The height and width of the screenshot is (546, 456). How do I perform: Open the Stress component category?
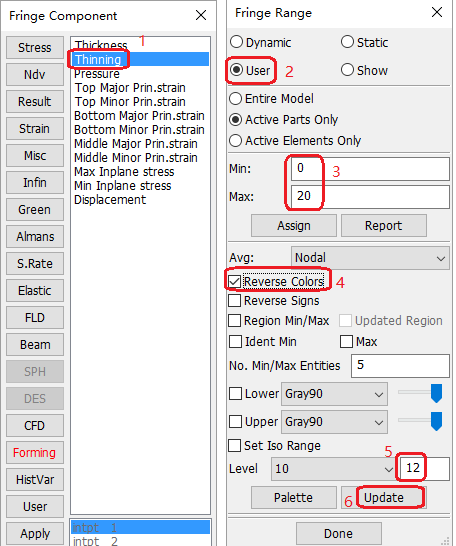(x=35, y=48)
